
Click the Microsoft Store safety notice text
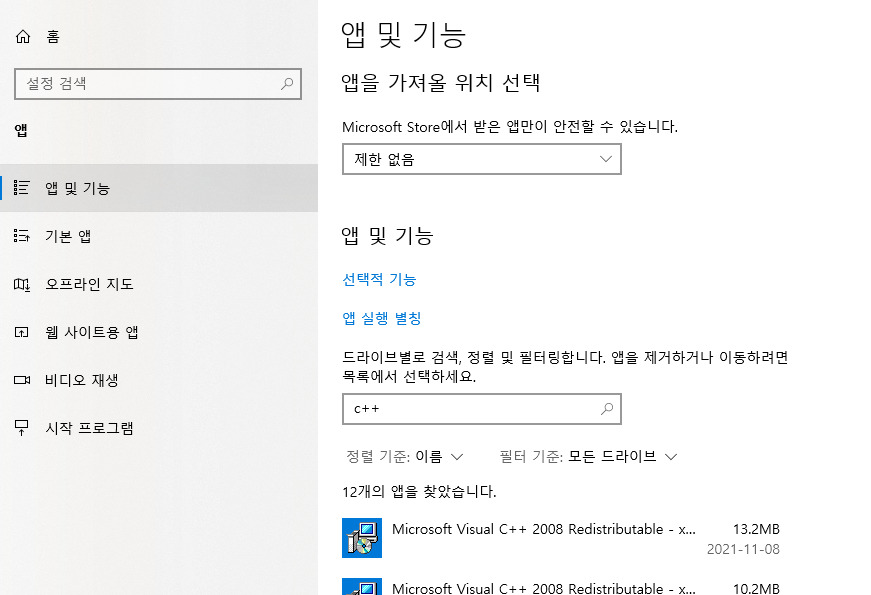point(510,127)
